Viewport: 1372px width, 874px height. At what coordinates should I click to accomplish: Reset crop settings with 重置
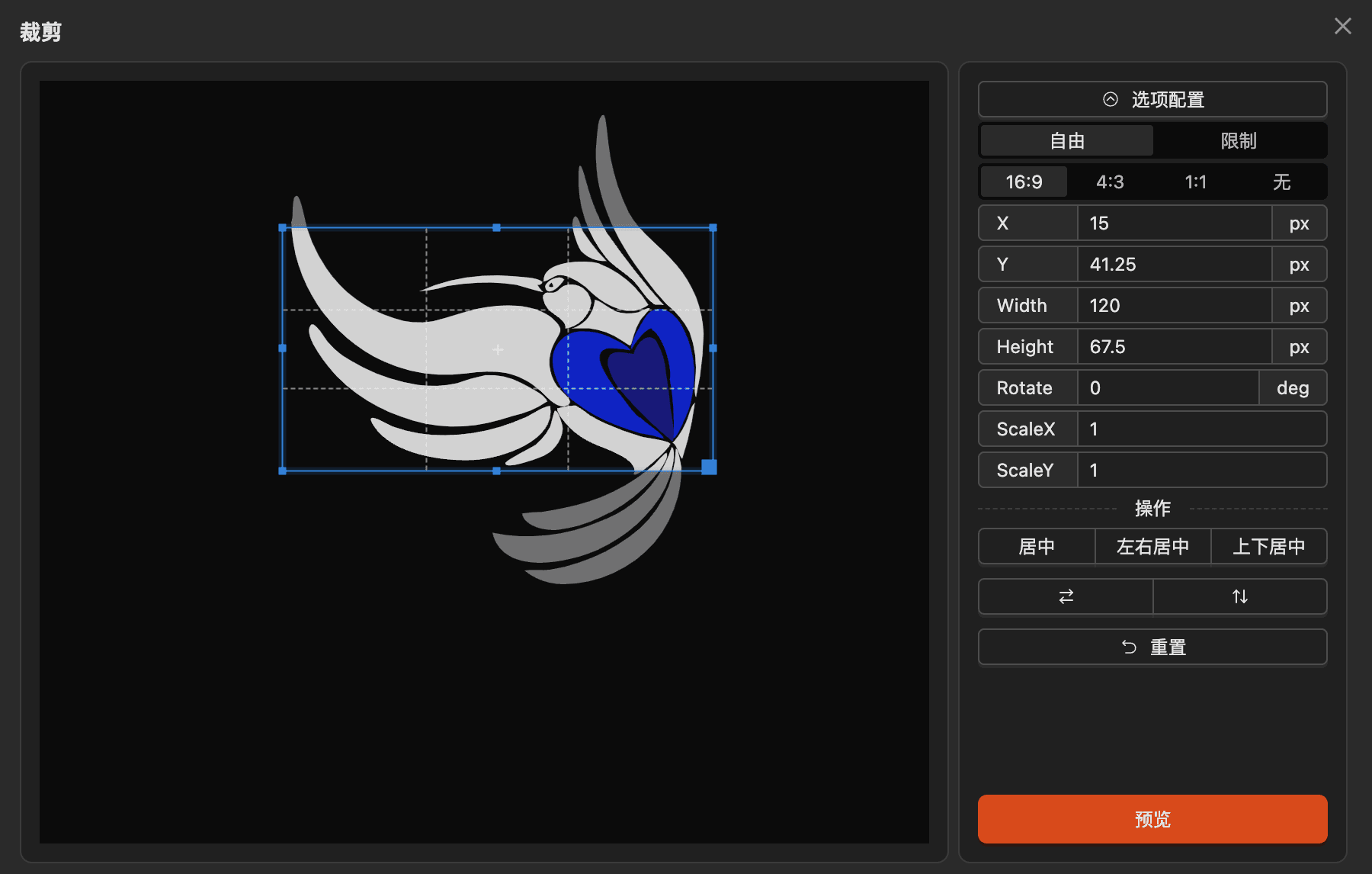[x=1152, y=647]
